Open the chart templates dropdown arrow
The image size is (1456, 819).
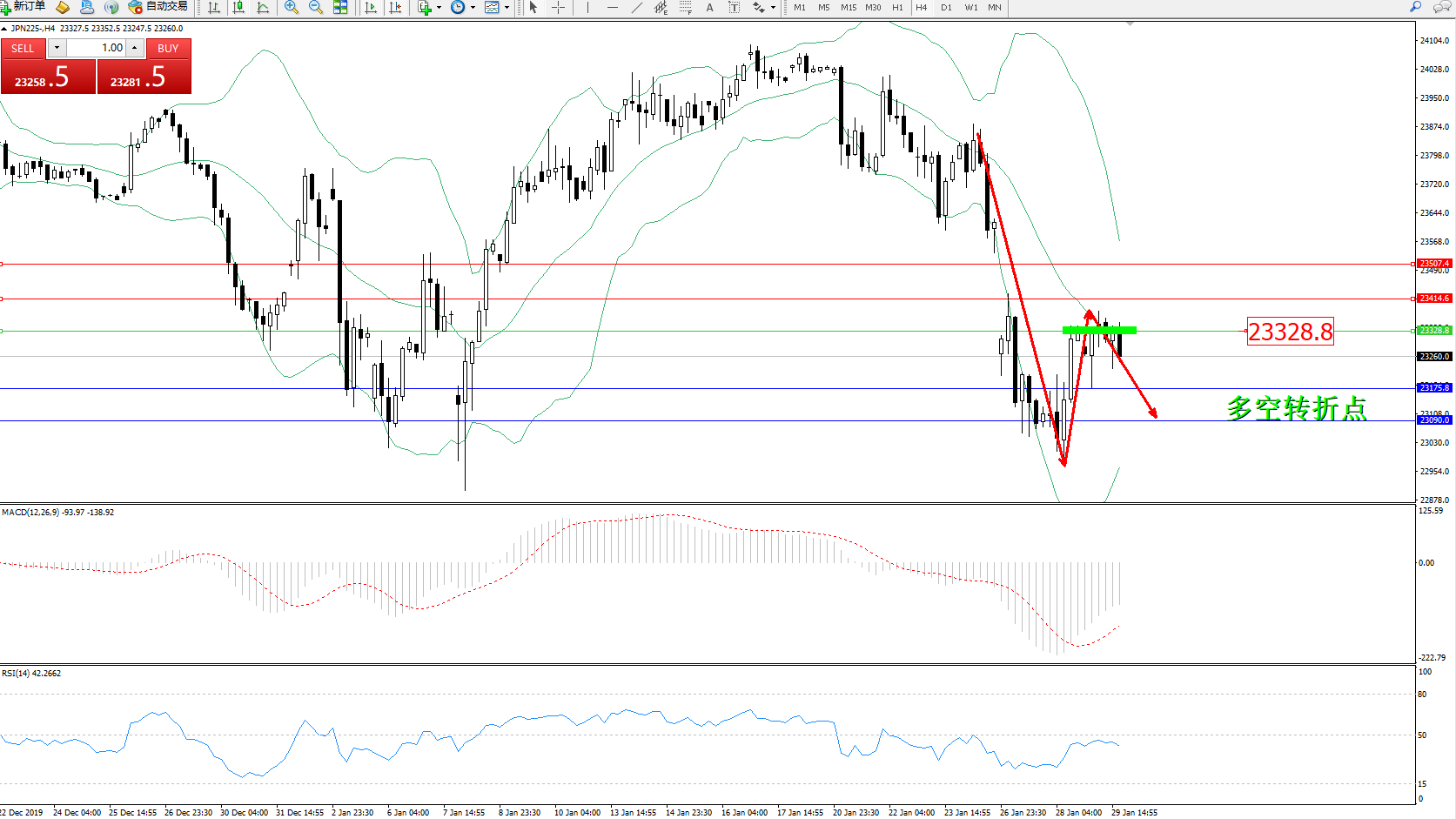pyautogui.click(x=507, y=7)
